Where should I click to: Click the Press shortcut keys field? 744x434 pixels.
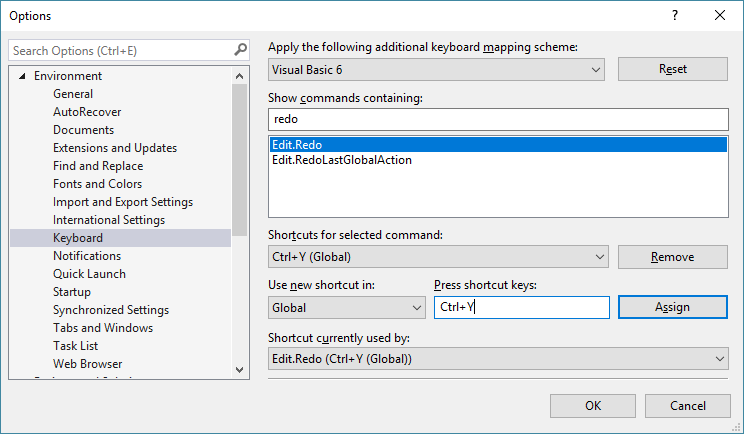click(x=521, y=307)
